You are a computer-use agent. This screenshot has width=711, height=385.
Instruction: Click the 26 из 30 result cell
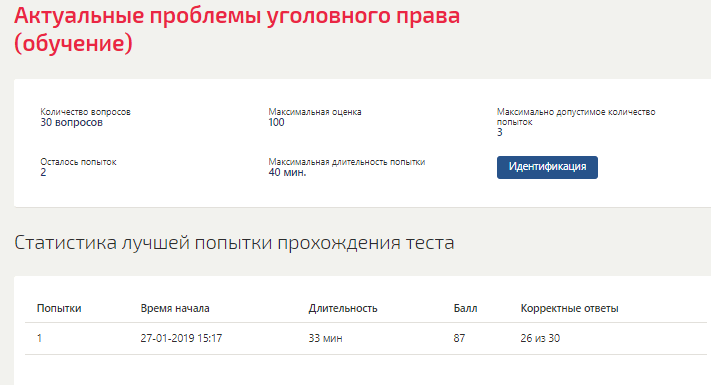(540, 338)
